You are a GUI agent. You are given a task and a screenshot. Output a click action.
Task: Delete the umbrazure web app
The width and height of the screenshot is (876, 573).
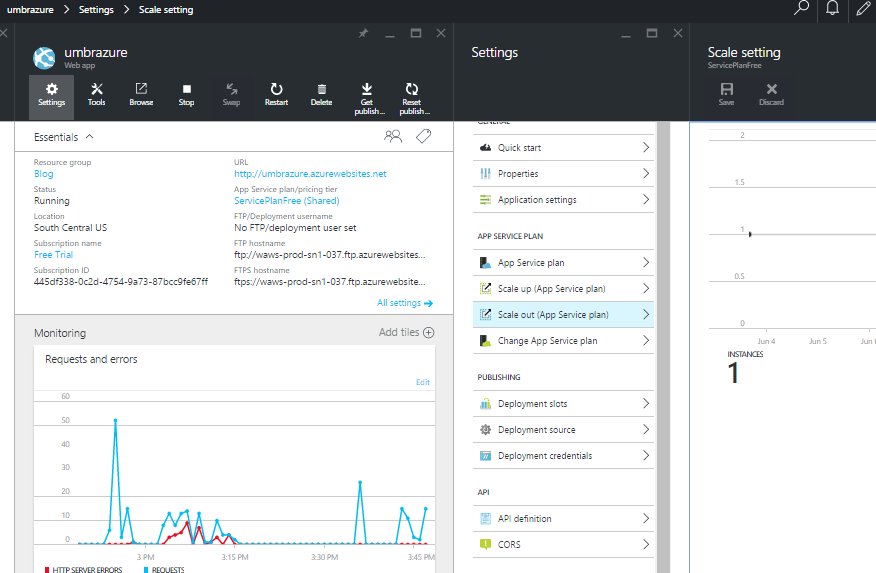point(321,96)
